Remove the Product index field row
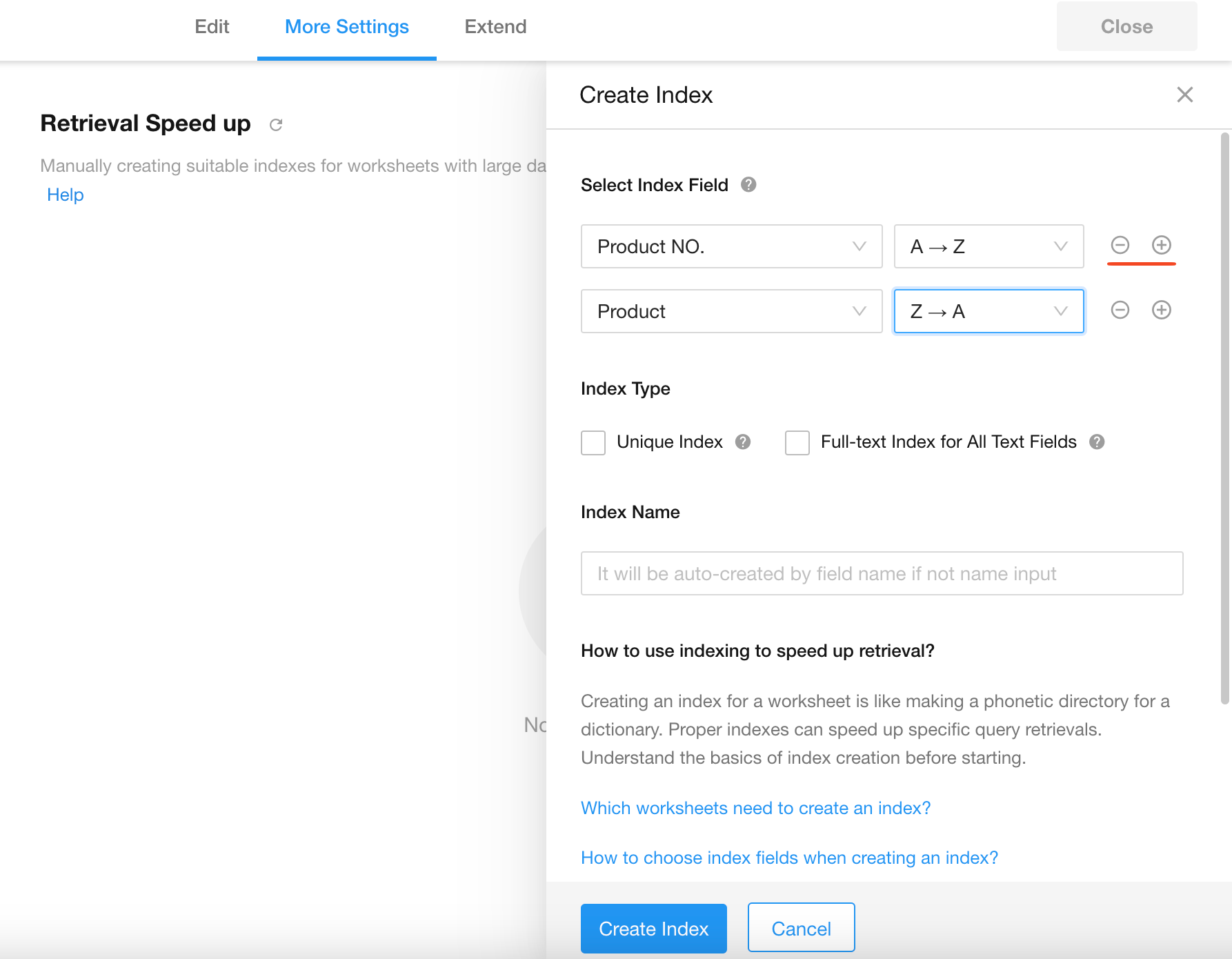Viewport: 1232px width, 959px height. point(1120,310)
